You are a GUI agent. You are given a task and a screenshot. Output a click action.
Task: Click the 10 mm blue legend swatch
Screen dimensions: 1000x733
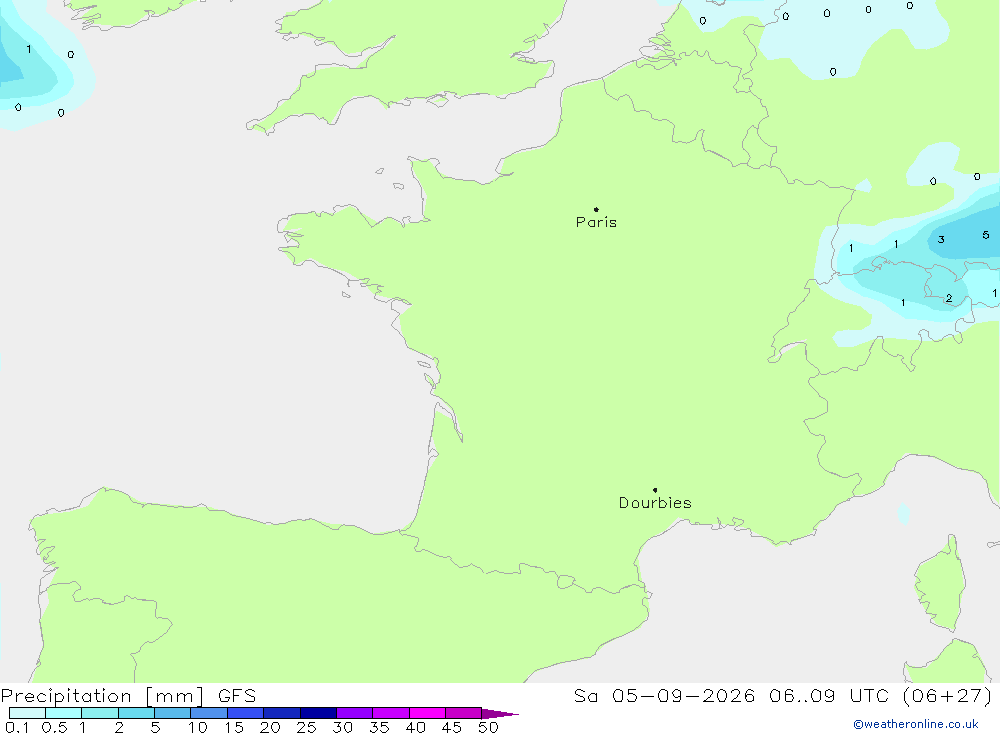(x=209, y=713)
